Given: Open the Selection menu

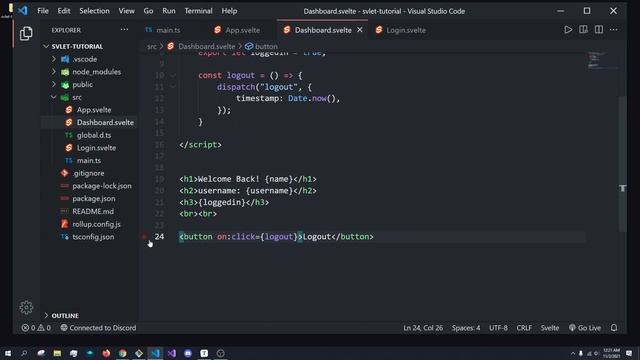Looking at the screenshot, I should [x=94, y=11].
